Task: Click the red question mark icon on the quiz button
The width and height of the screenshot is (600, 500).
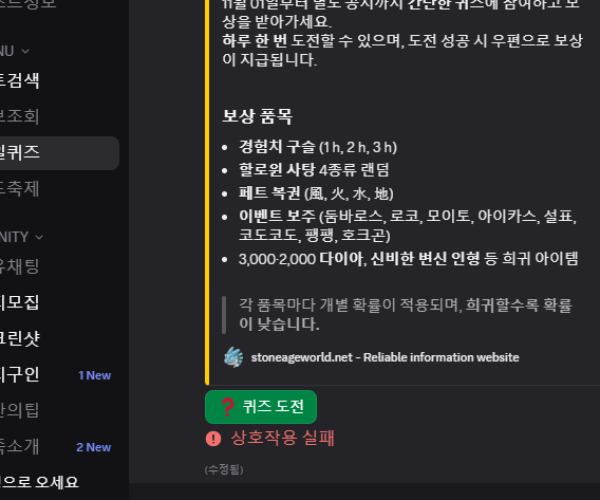Action: click(x=228, y=407)
